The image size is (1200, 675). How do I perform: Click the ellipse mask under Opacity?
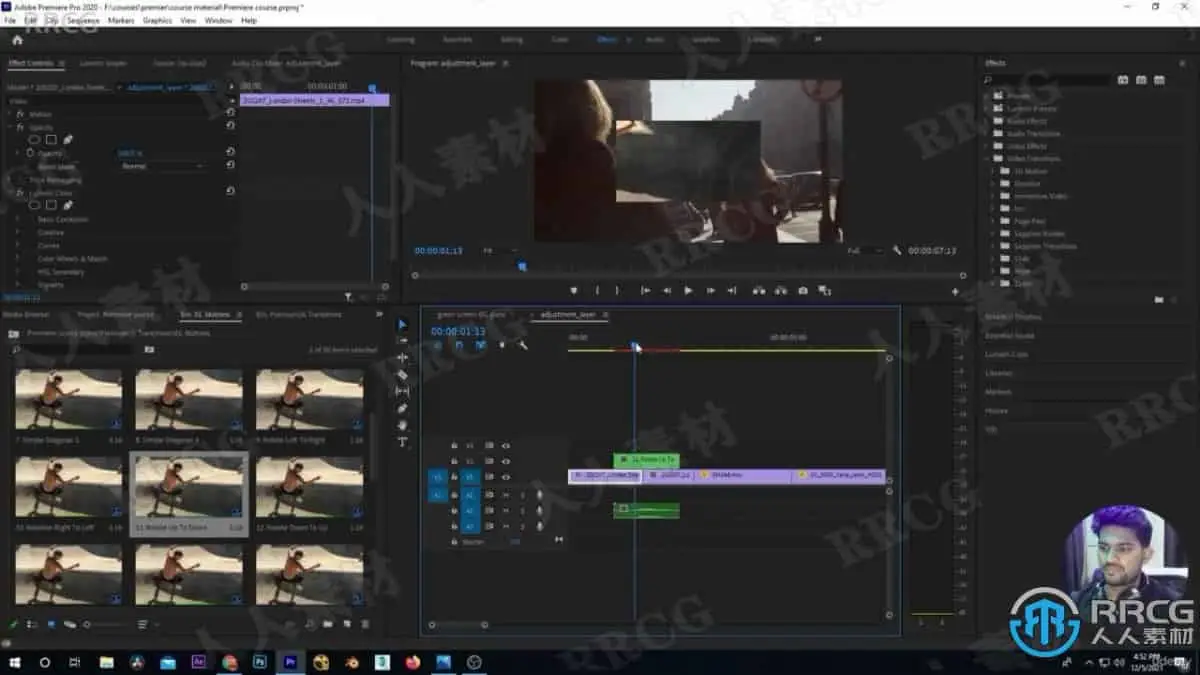click(34, 140)
